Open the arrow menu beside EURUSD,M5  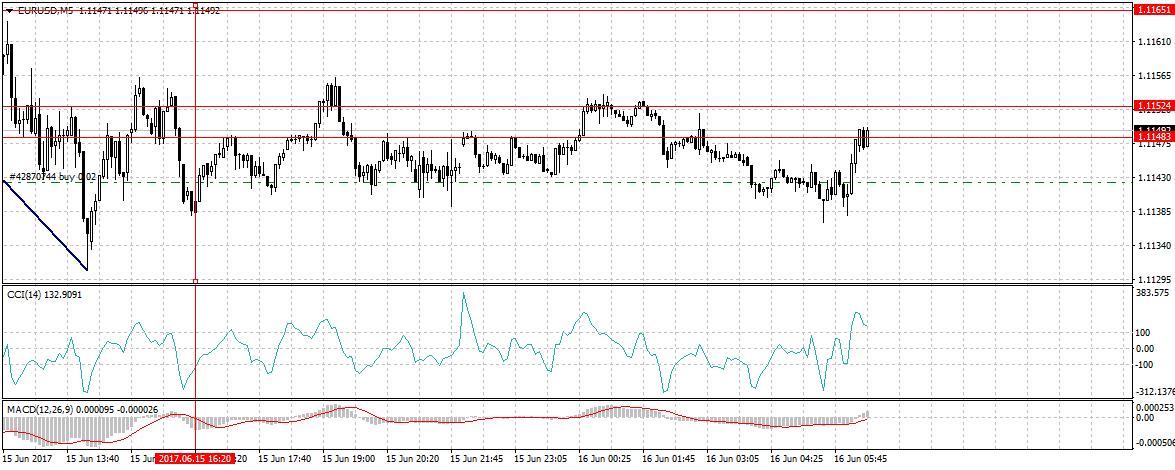[x=10, y=10]
